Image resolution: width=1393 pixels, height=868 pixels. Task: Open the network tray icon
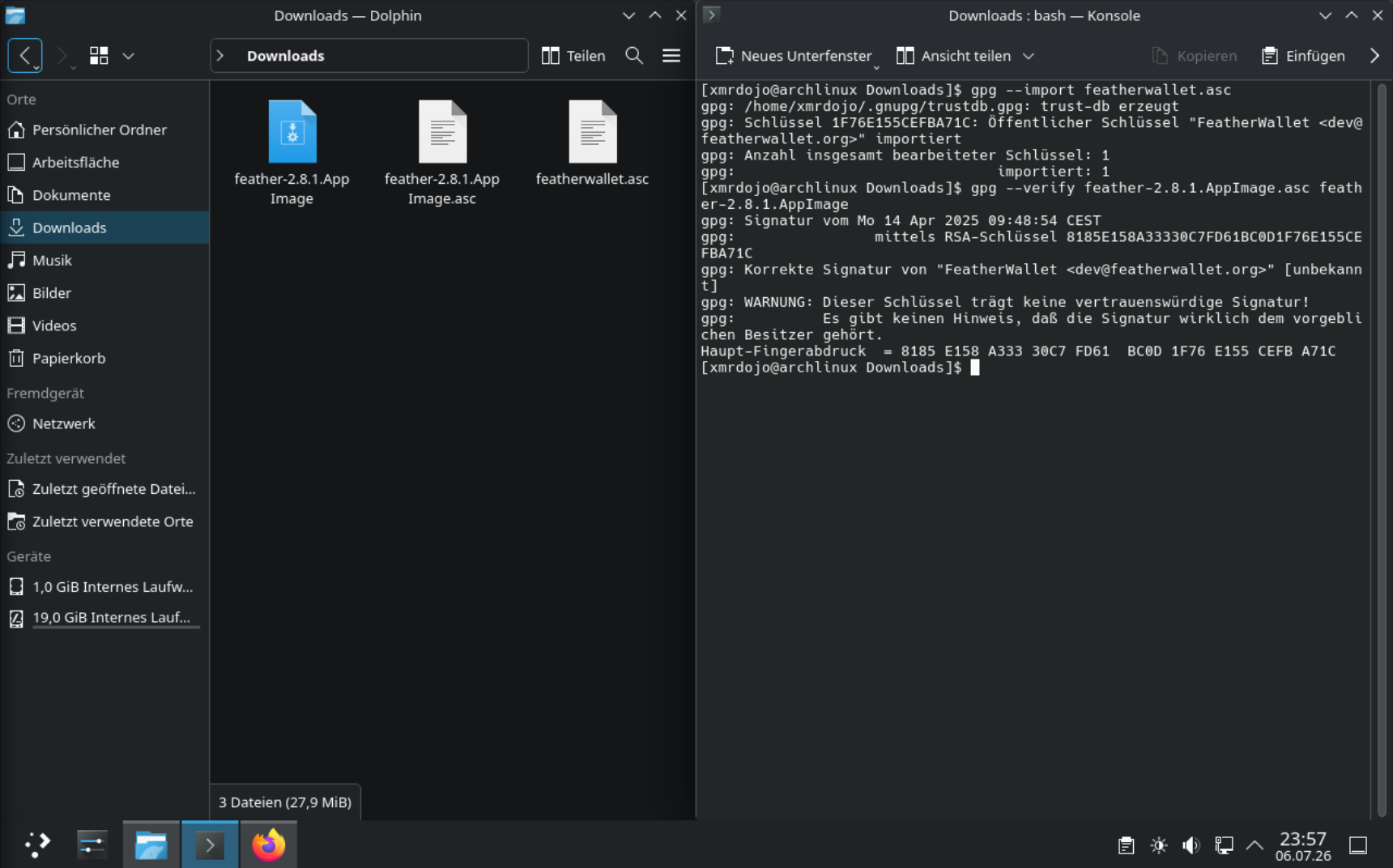coord(1224,845)
